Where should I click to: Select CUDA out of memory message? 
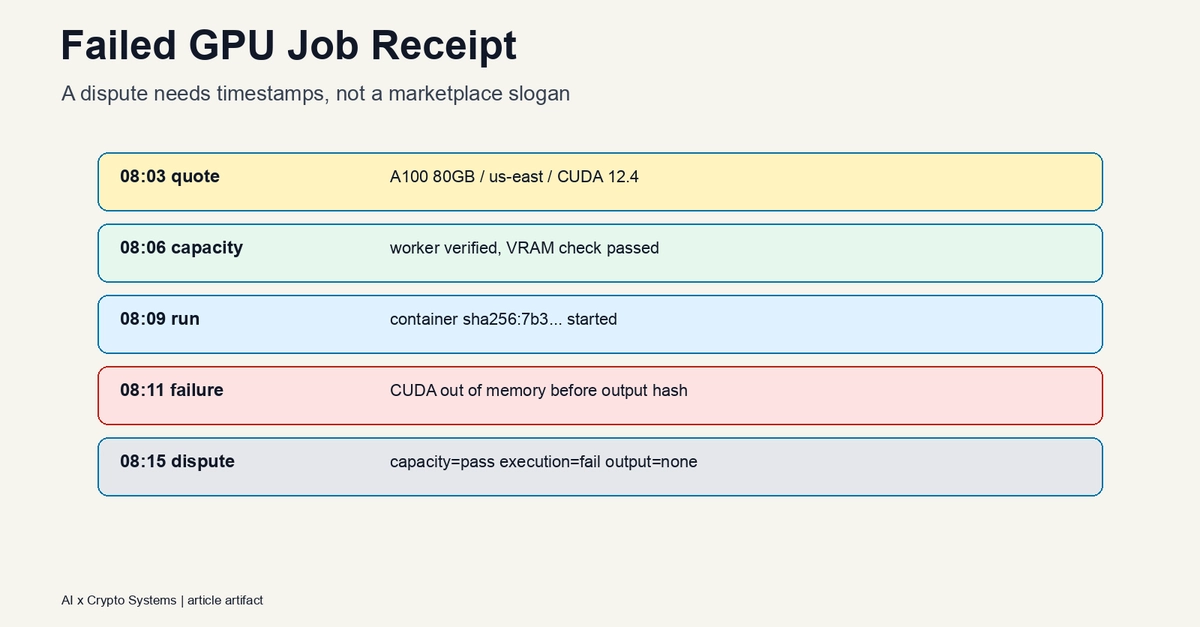coord(539,391)
